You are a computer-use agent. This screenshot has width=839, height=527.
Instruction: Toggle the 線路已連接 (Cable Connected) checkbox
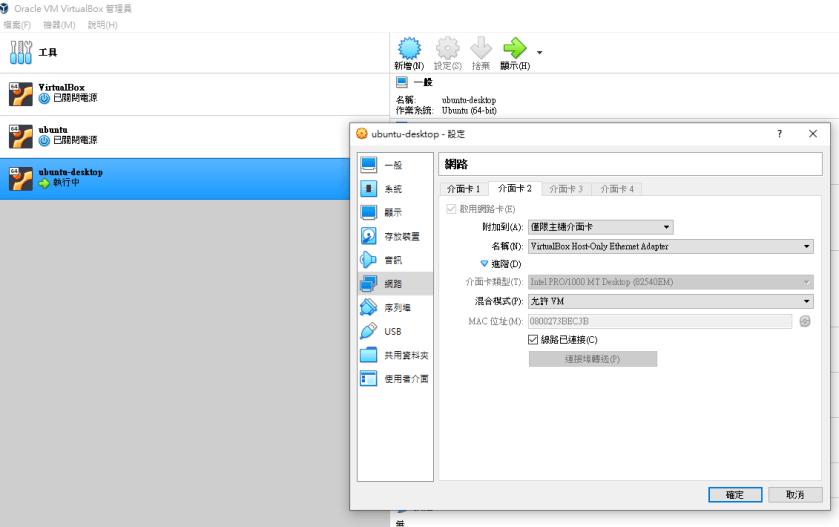coord(533,340)
